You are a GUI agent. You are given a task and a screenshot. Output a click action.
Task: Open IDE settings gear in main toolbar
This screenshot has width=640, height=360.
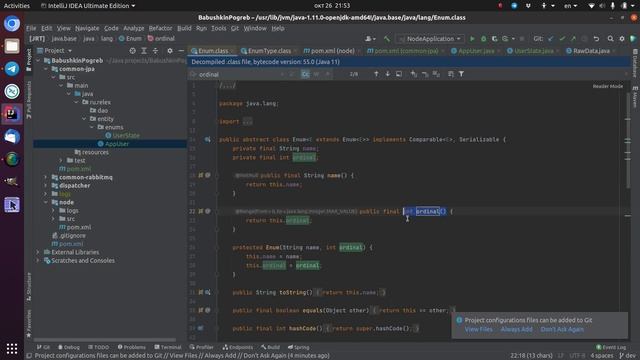[x=622, y=39]
